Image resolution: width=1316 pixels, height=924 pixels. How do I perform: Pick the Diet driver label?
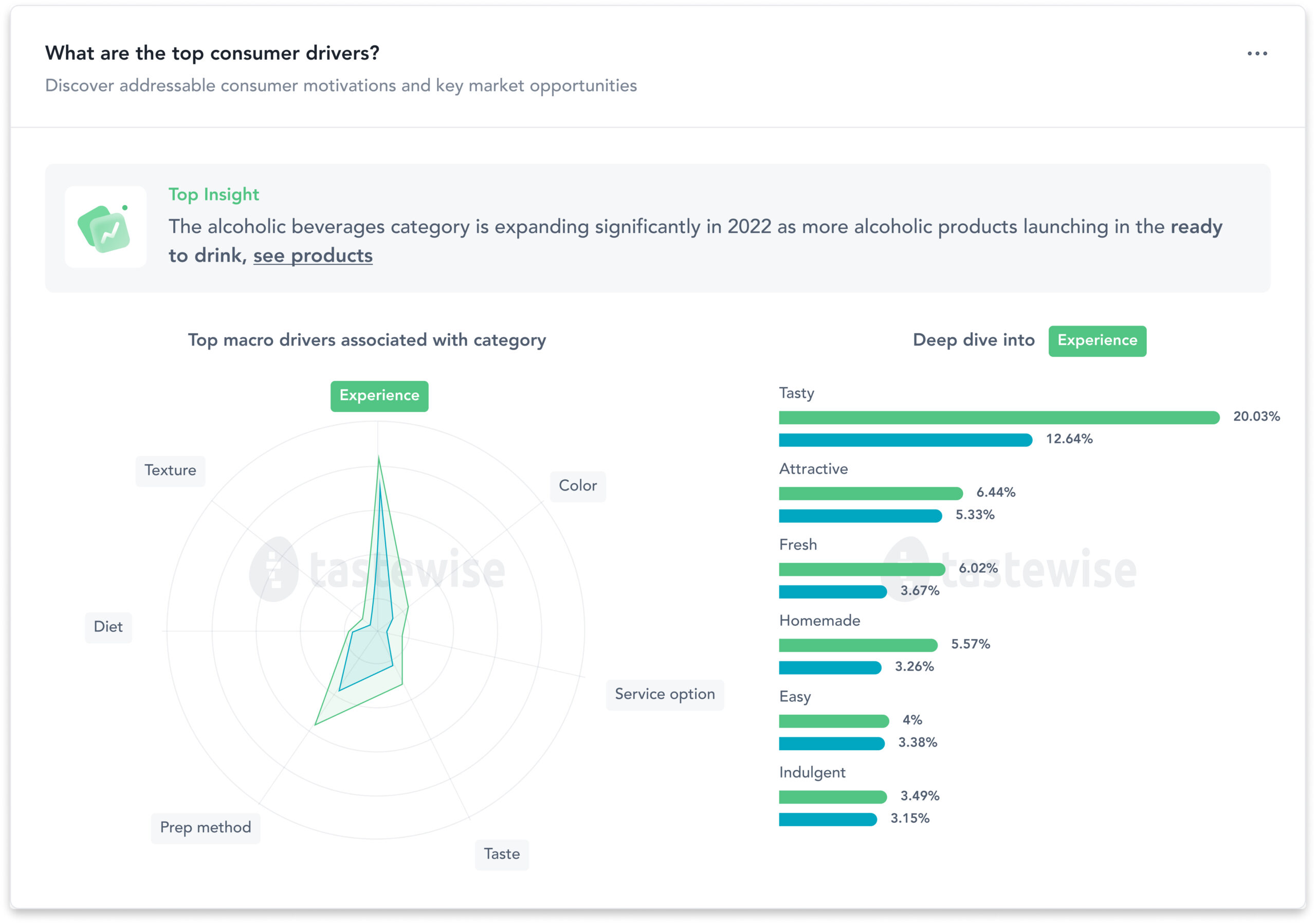click(108, 627)
